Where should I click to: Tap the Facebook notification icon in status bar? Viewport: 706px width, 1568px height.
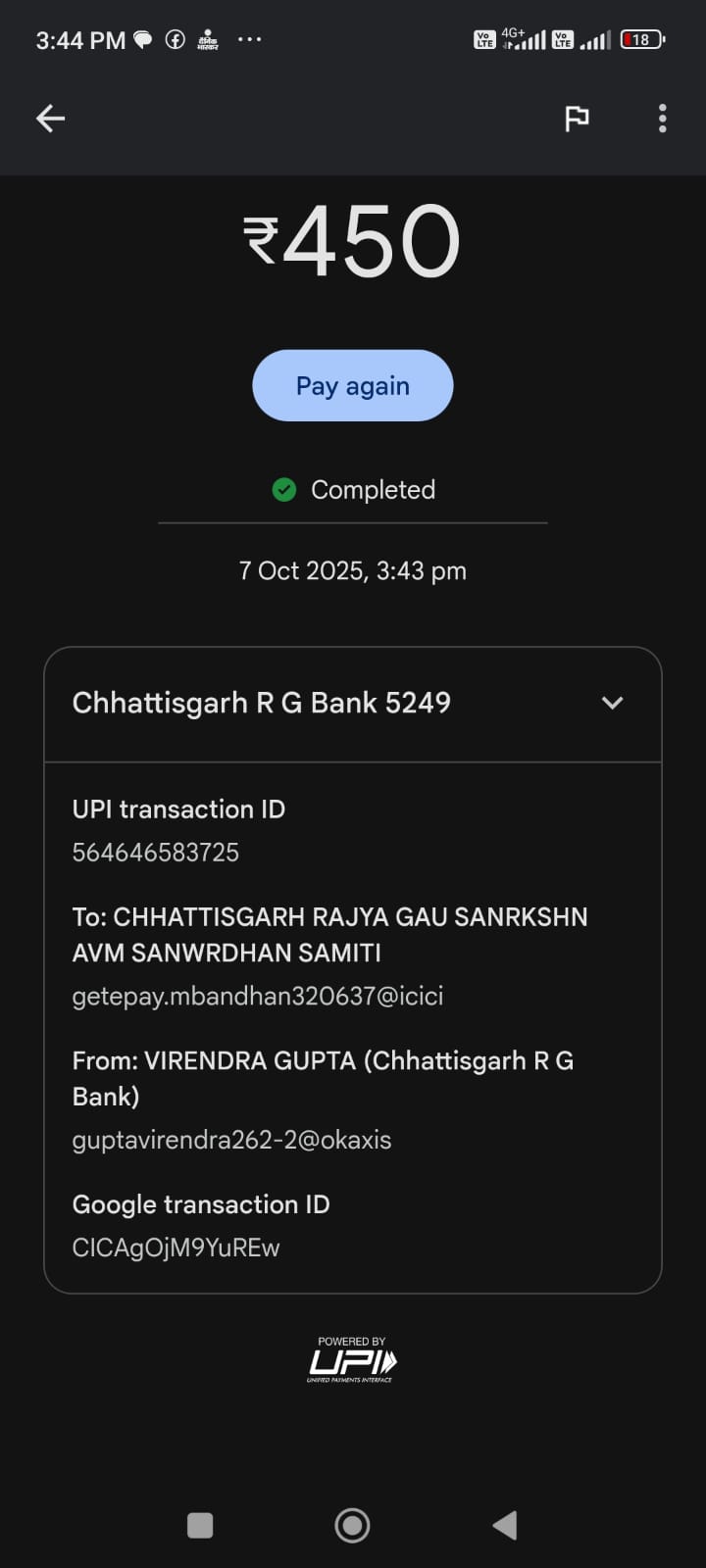click(x=176, y=40)
